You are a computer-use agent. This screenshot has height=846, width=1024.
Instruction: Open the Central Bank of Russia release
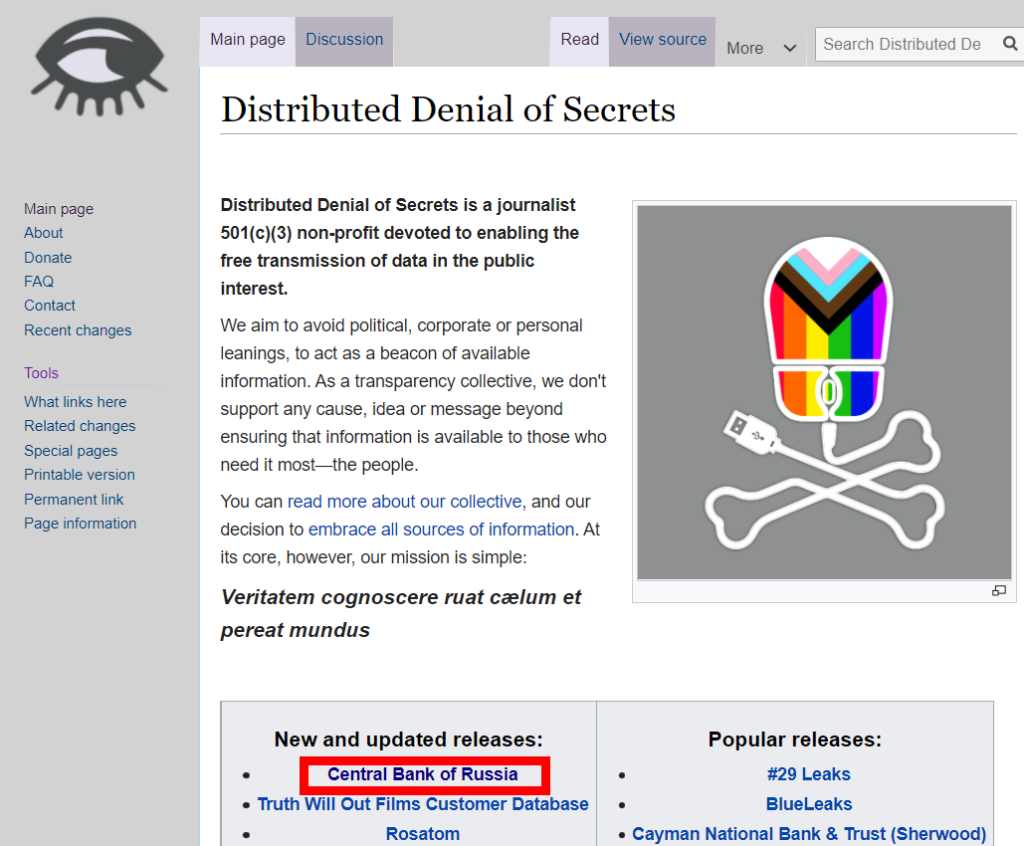(x=422, y=774)
